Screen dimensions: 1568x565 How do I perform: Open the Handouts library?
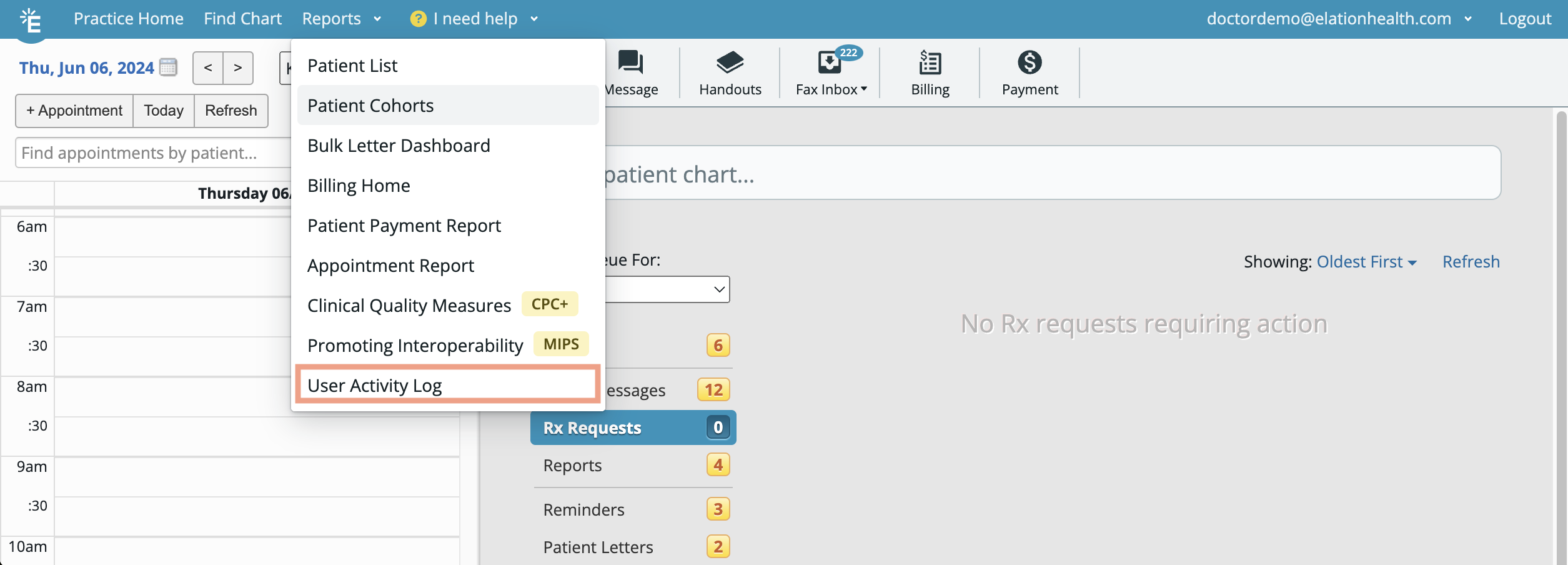coord(730,72)
